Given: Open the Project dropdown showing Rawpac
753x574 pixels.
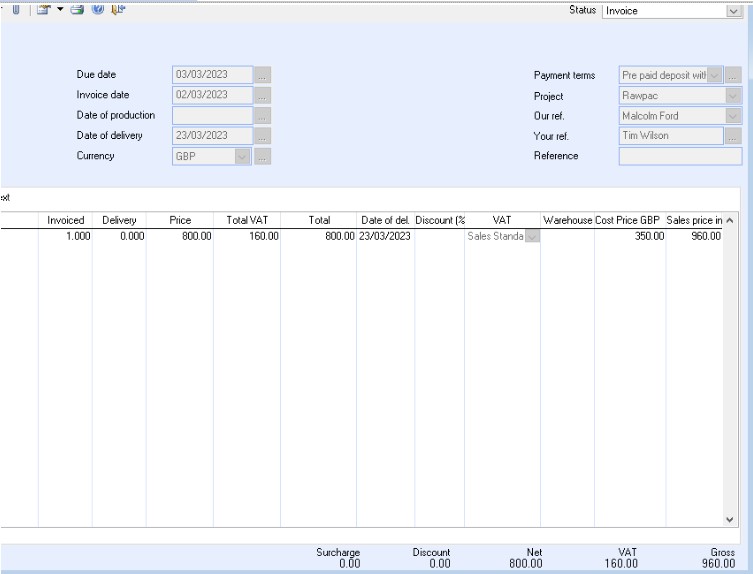Looking at the screenshot, I should [733, 96].
